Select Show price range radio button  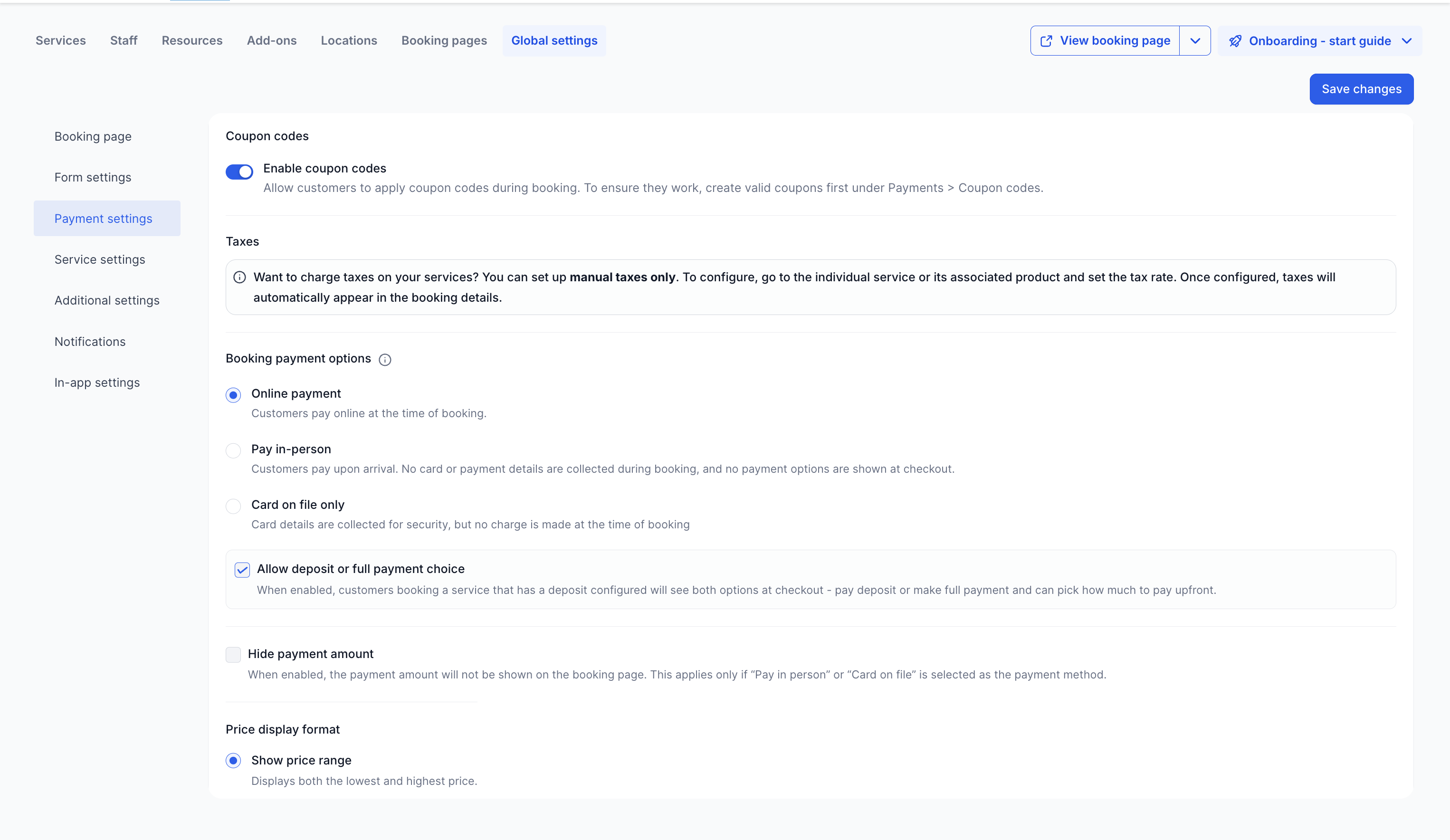pos(233,761)
